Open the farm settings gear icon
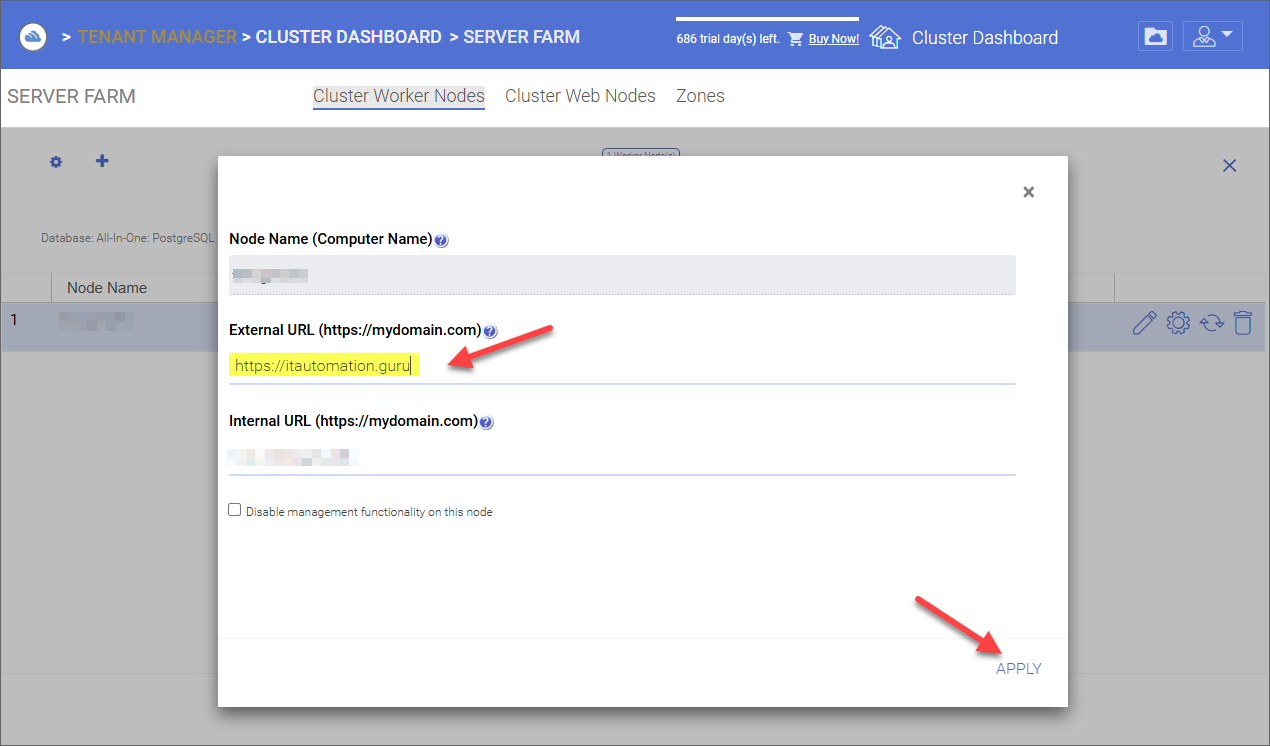Viewport: 1270px width, 746px height. pos(56,162)
